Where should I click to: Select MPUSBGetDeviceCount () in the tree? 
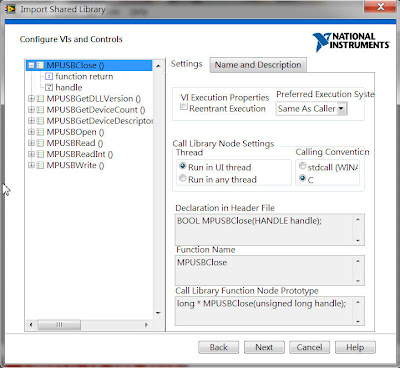[x=96, y=110]
